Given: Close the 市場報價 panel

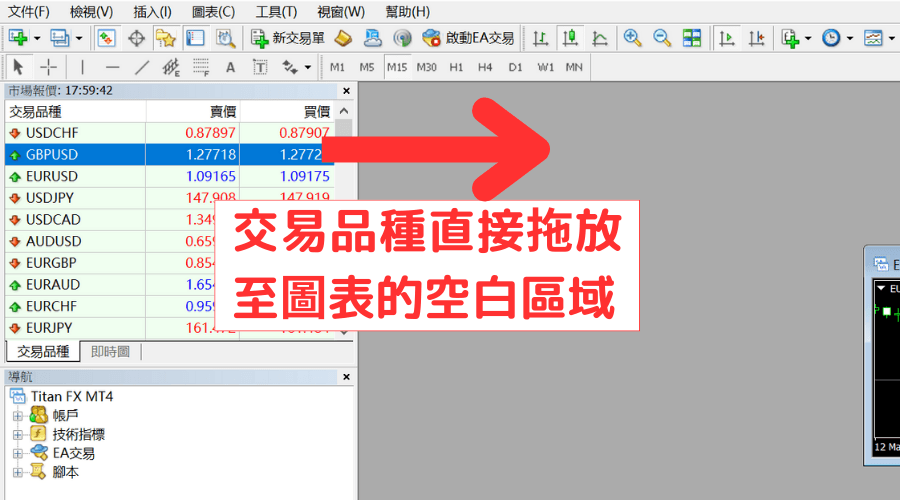Looking at the screenshot, I should (346, 91).
